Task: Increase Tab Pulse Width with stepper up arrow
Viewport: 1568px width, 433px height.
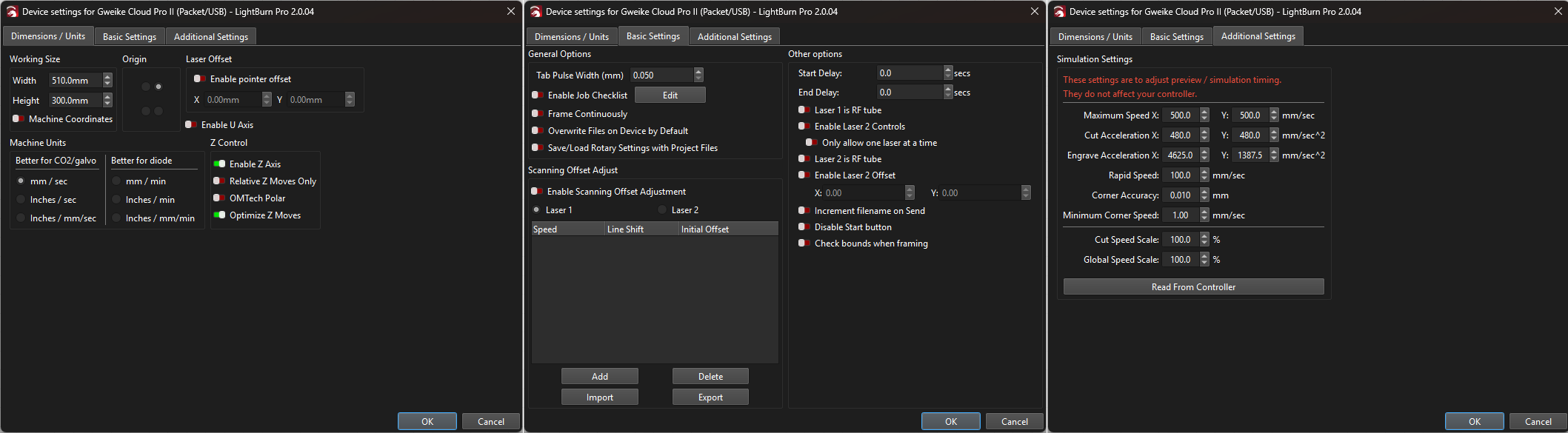Action: (698, 72)
